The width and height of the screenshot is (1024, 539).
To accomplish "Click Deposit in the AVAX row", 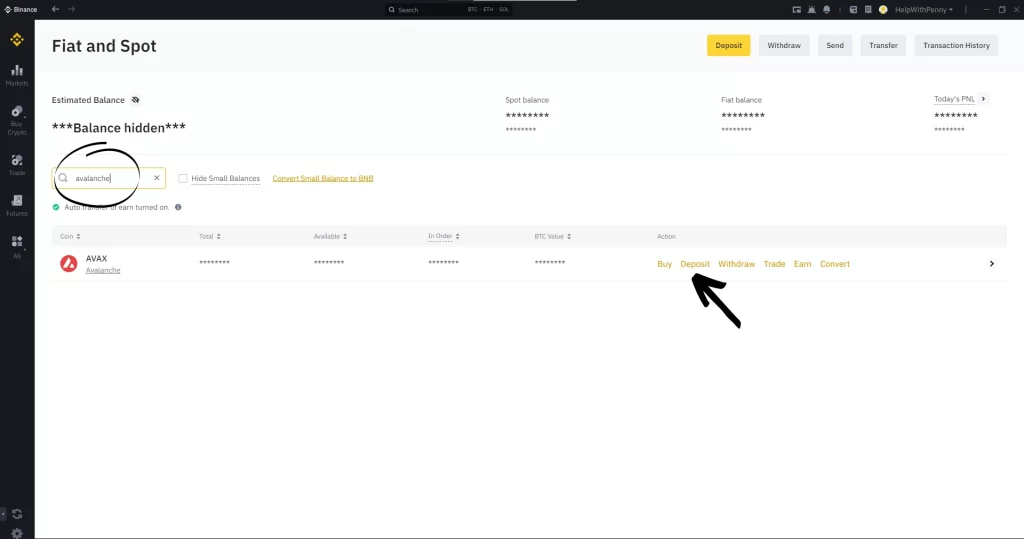I will pos(695,264).
